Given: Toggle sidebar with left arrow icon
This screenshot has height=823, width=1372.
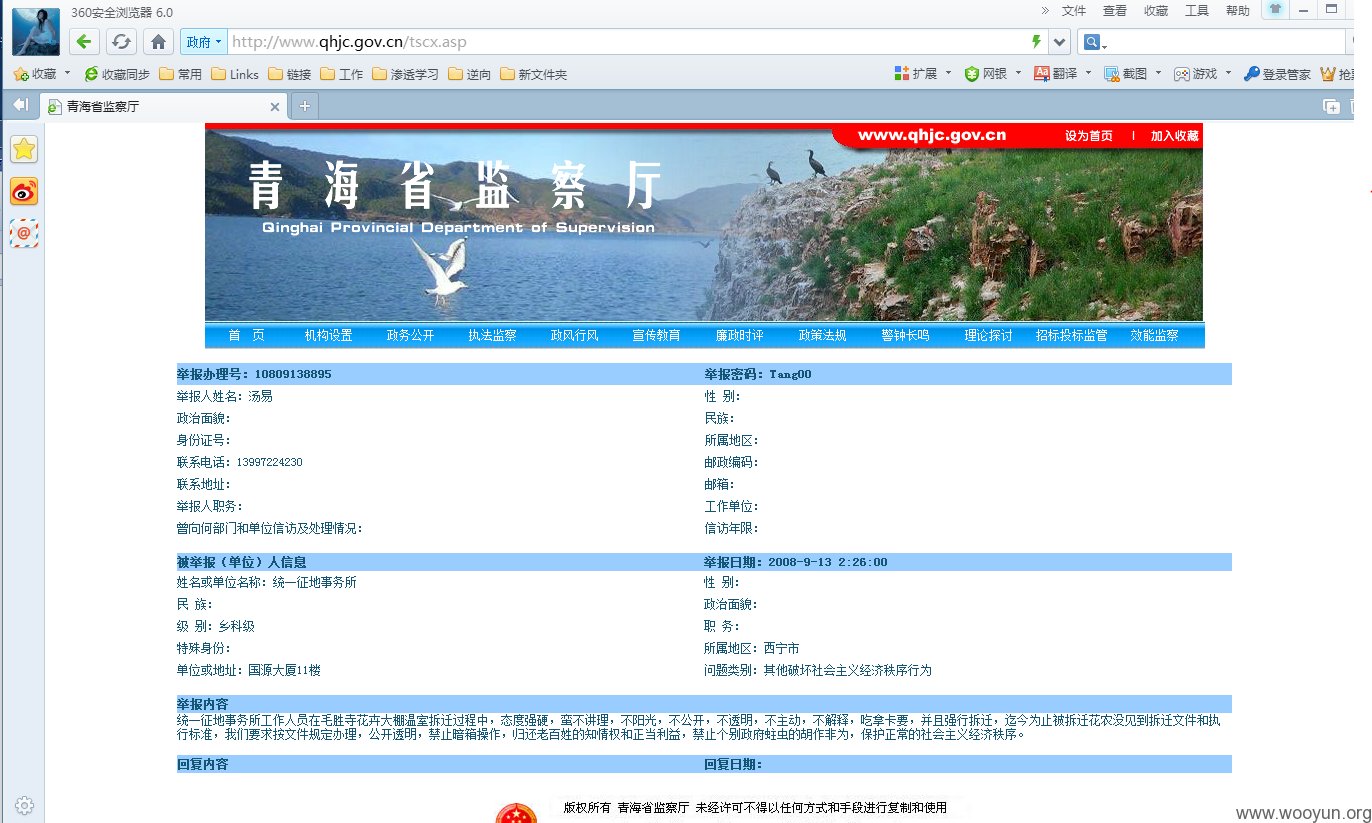Looking at the screenshot, I should tap(19, 105).
